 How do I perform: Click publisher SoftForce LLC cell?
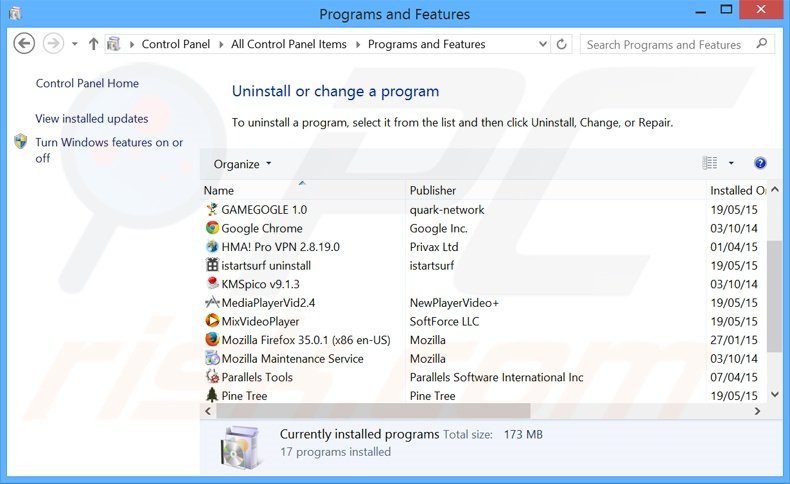[x=444, y=321]
